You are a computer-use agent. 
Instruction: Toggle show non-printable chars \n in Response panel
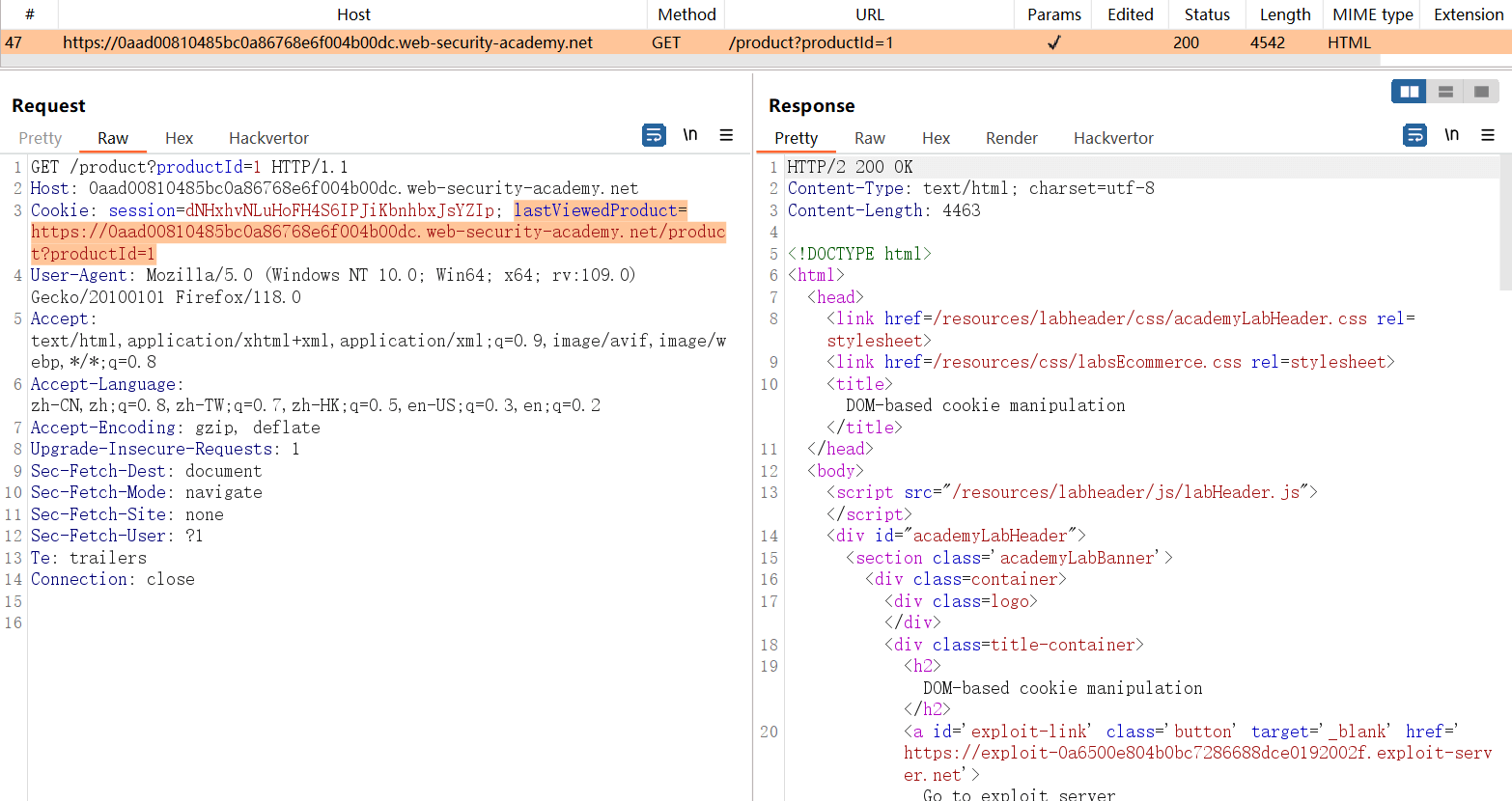pyautogui.click(x=1451, y=135)
